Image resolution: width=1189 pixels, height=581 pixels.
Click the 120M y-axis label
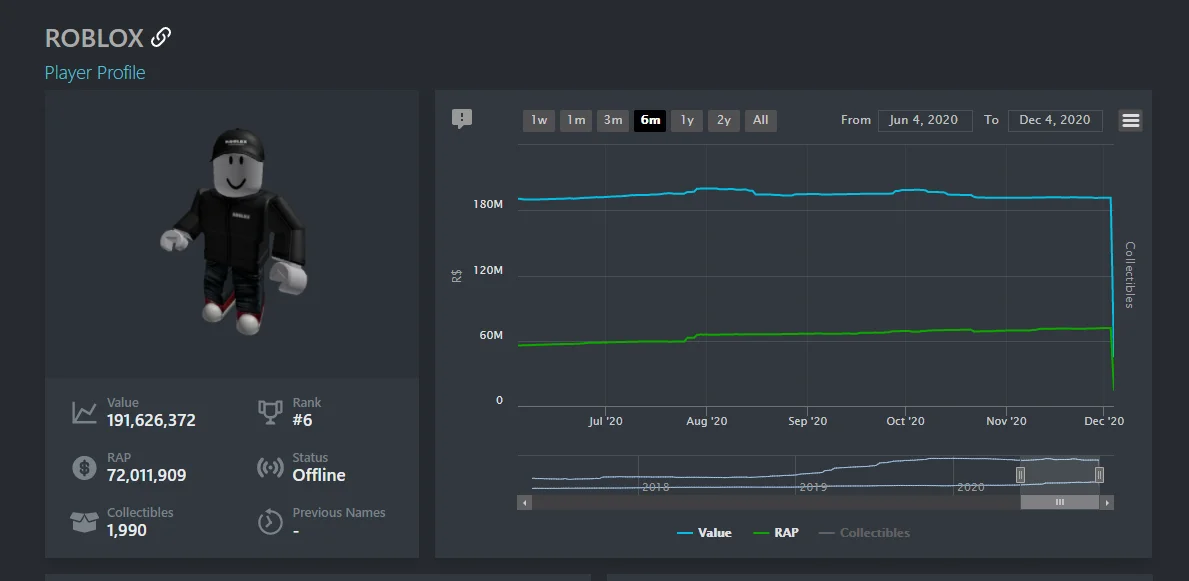(x=488, y=270)
